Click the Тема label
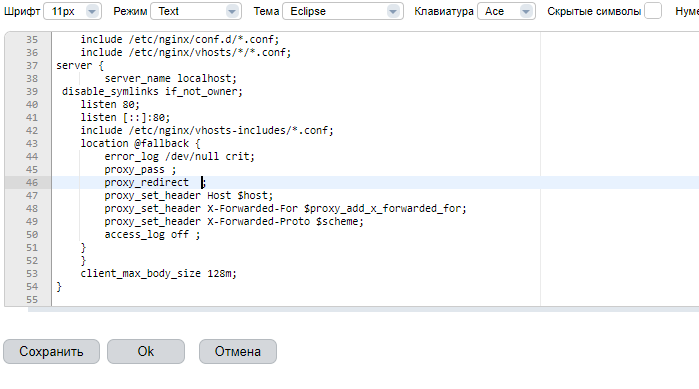This screenshot has width=699, height=389. pos(266,11)
